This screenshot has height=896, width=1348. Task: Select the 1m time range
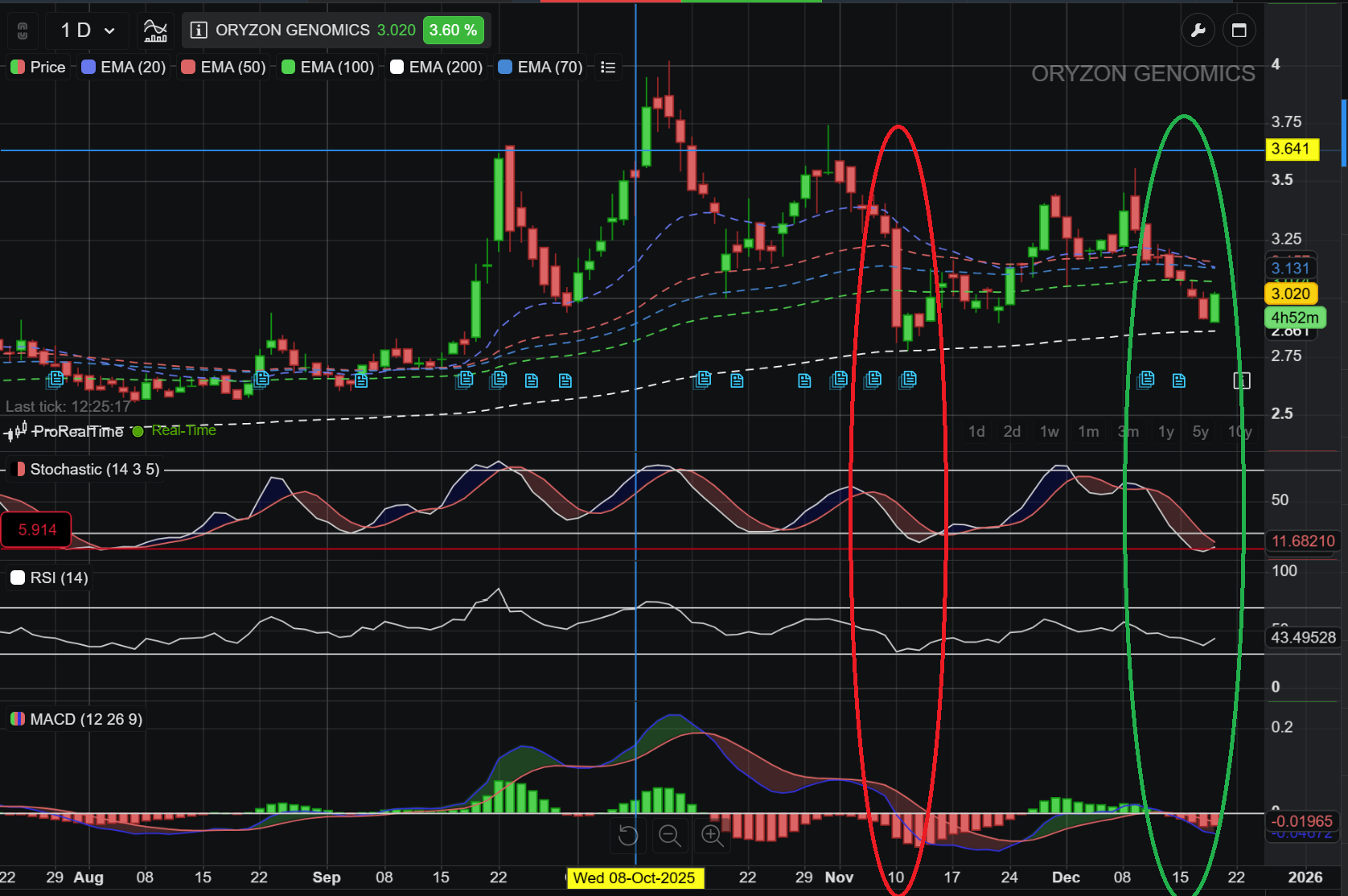1088,432
